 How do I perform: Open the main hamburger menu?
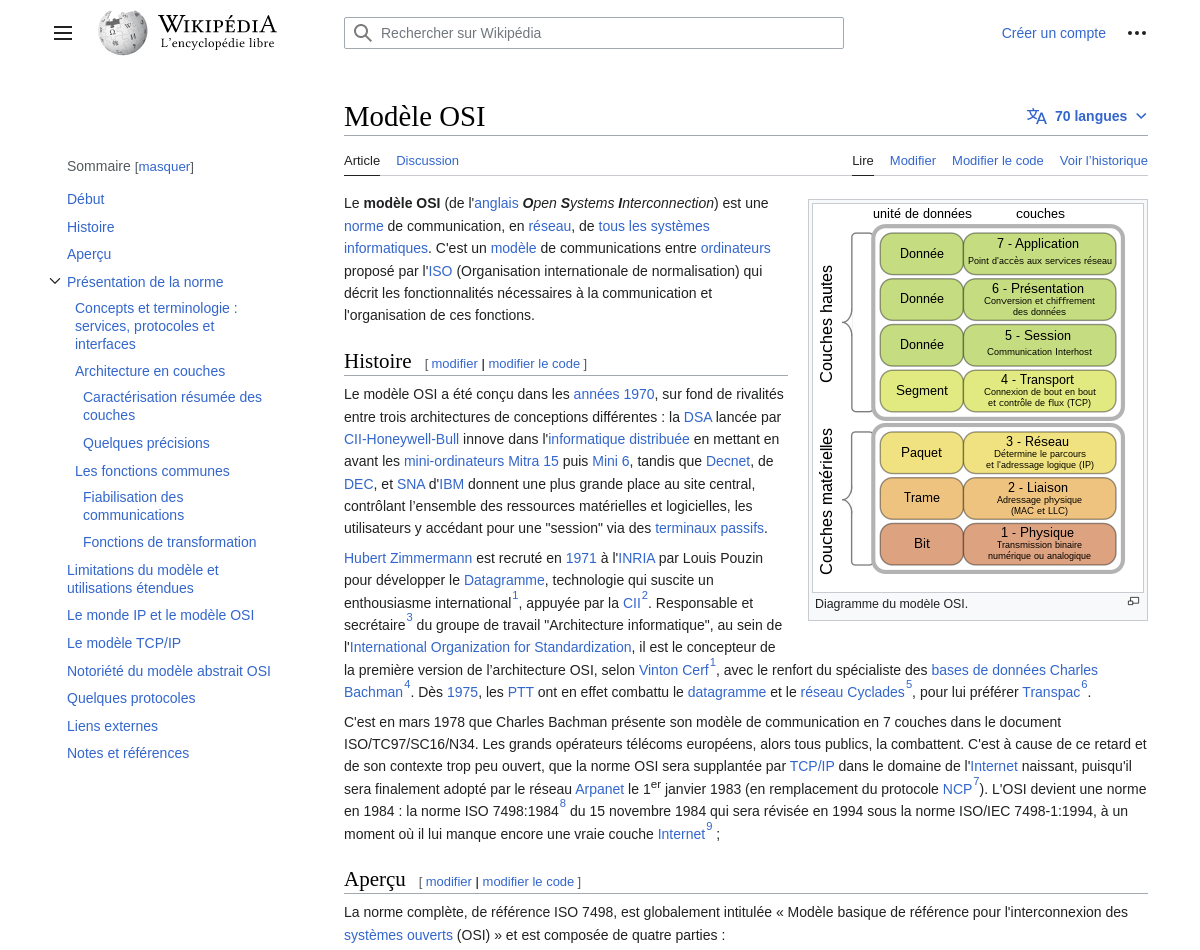click(63, 33)
